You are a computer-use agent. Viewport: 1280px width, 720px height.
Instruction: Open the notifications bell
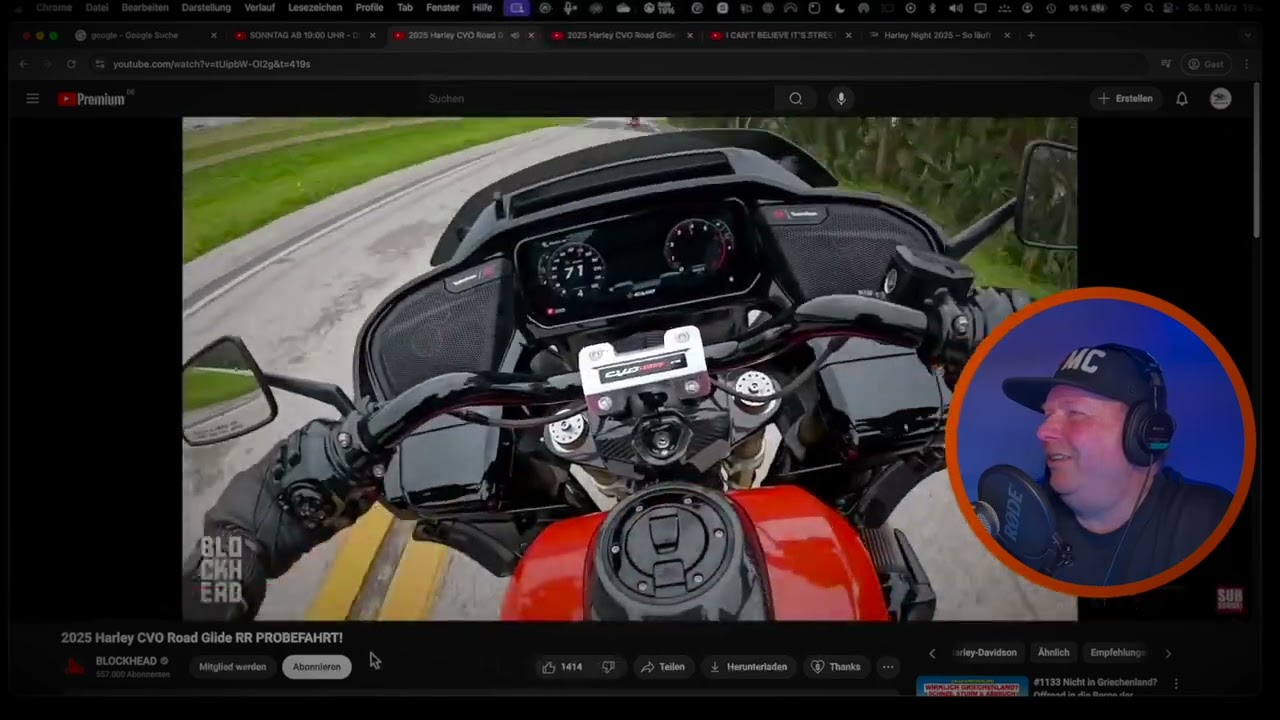pos(1181,99)
